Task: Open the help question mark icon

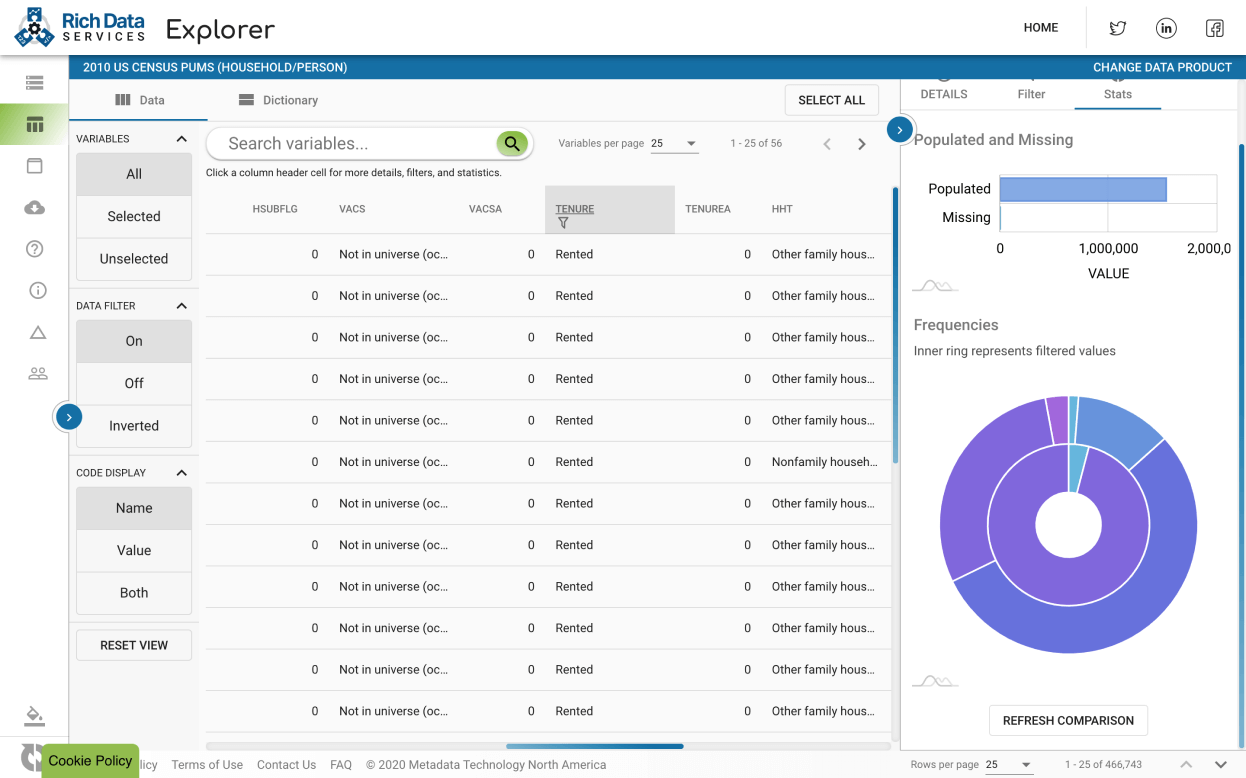Action: point(35,249)
